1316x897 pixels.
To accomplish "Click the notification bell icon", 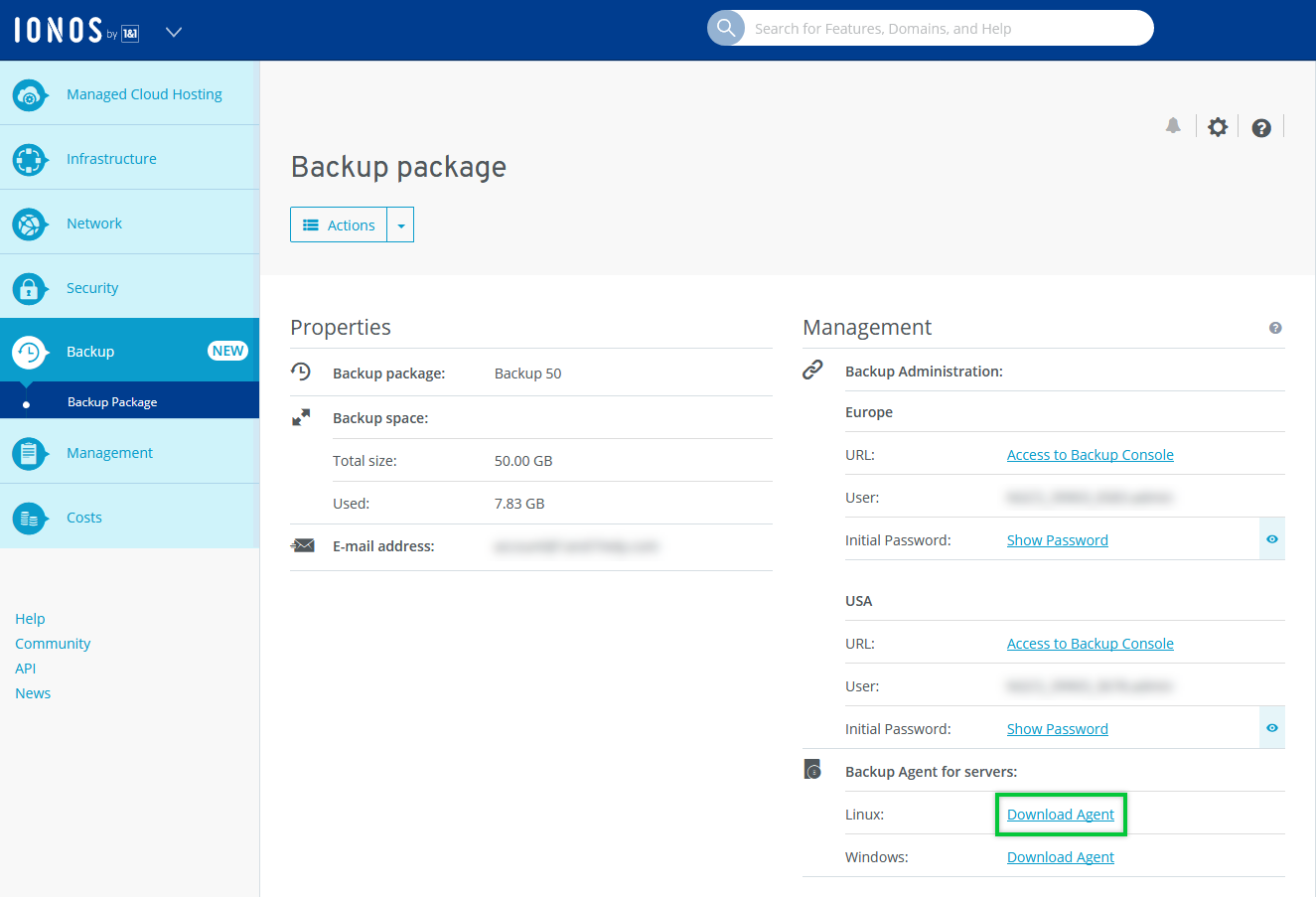I will [1173, 125].
